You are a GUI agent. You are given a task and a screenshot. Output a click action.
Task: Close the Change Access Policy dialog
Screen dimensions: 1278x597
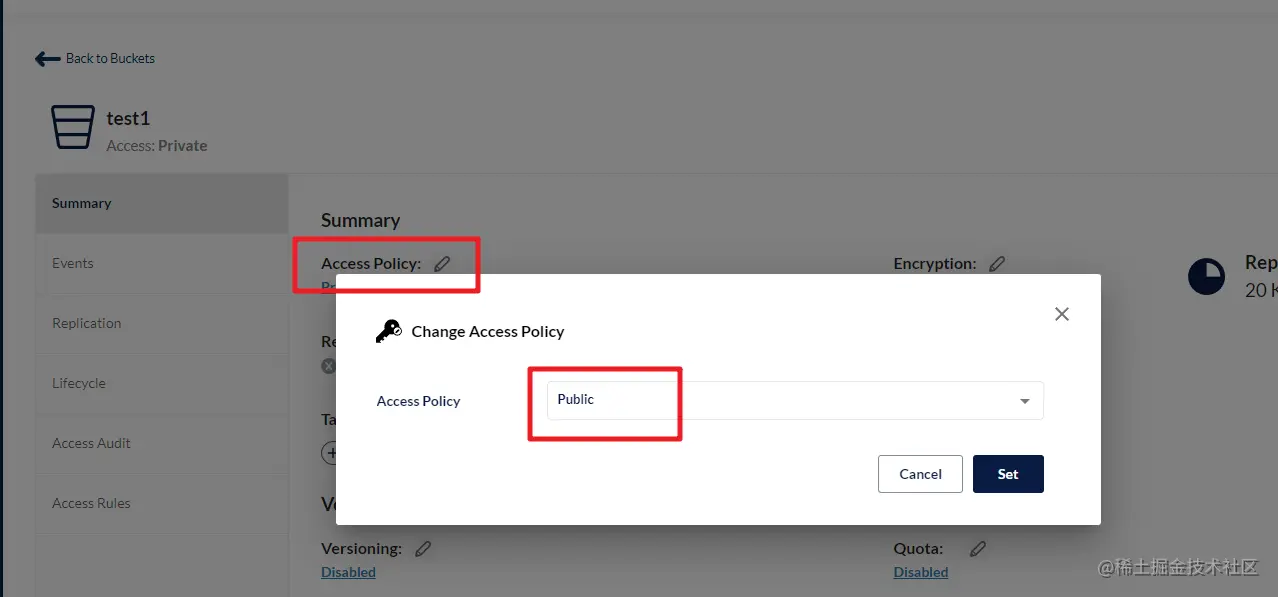tap(1062, 314)
